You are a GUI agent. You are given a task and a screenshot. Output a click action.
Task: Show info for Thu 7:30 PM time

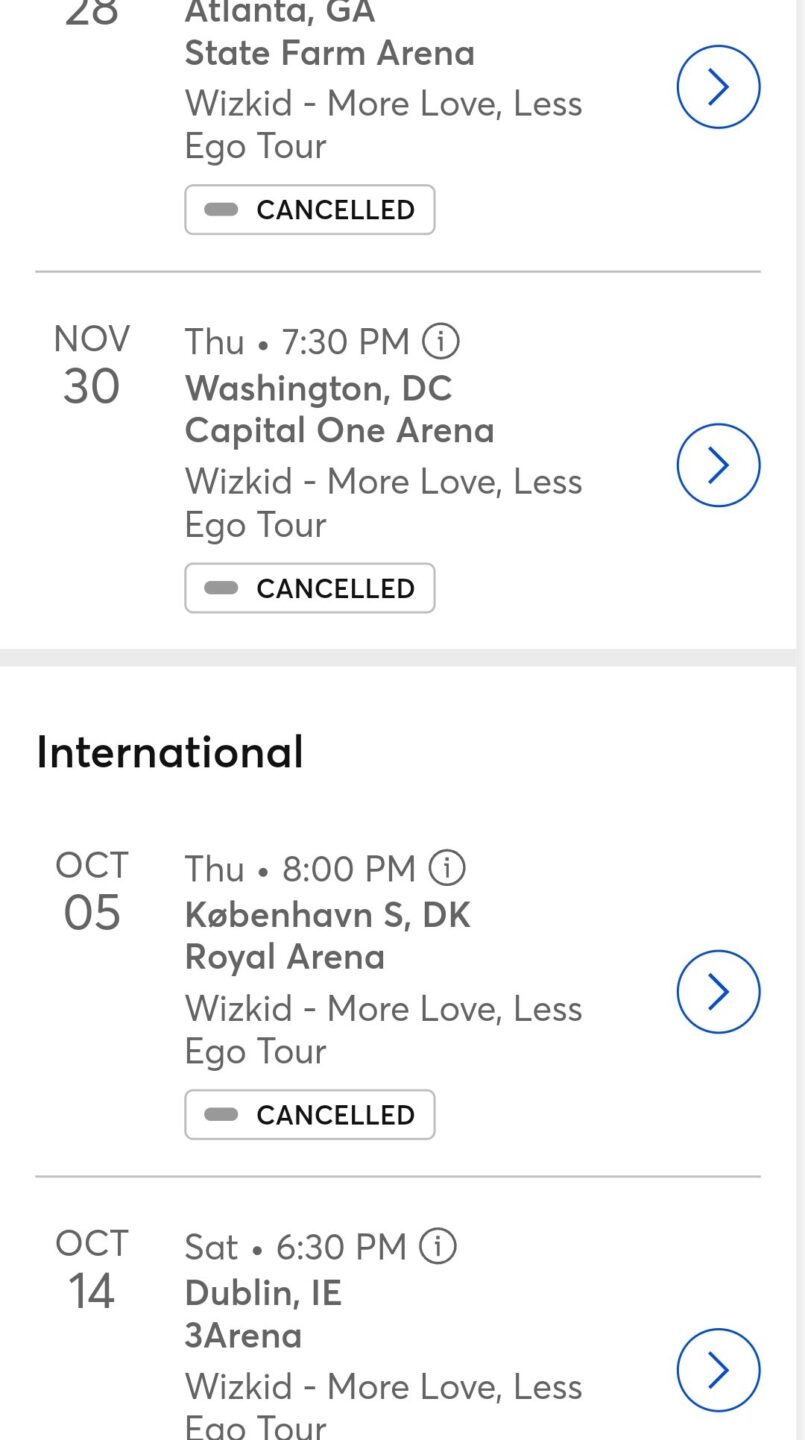[x=440, y=342]
